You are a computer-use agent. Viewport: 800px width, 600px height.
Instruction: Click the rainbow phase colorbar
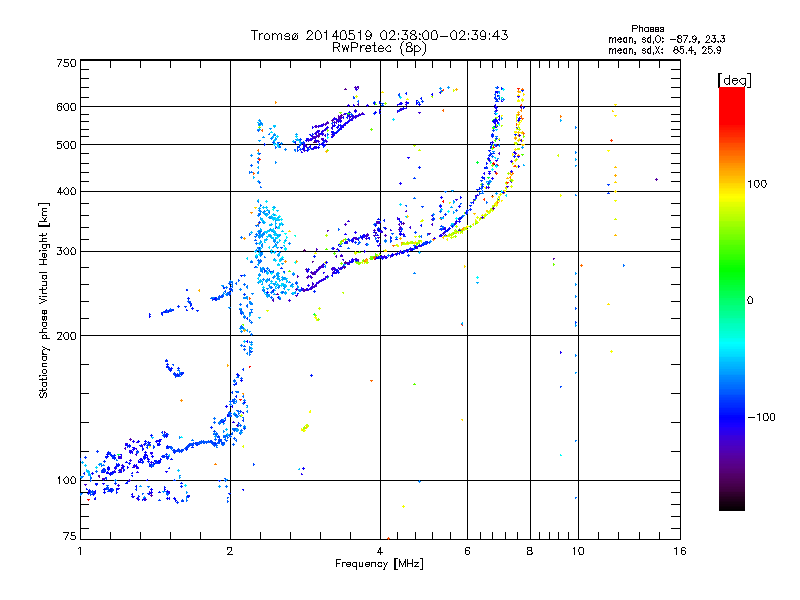coord(732,298)
